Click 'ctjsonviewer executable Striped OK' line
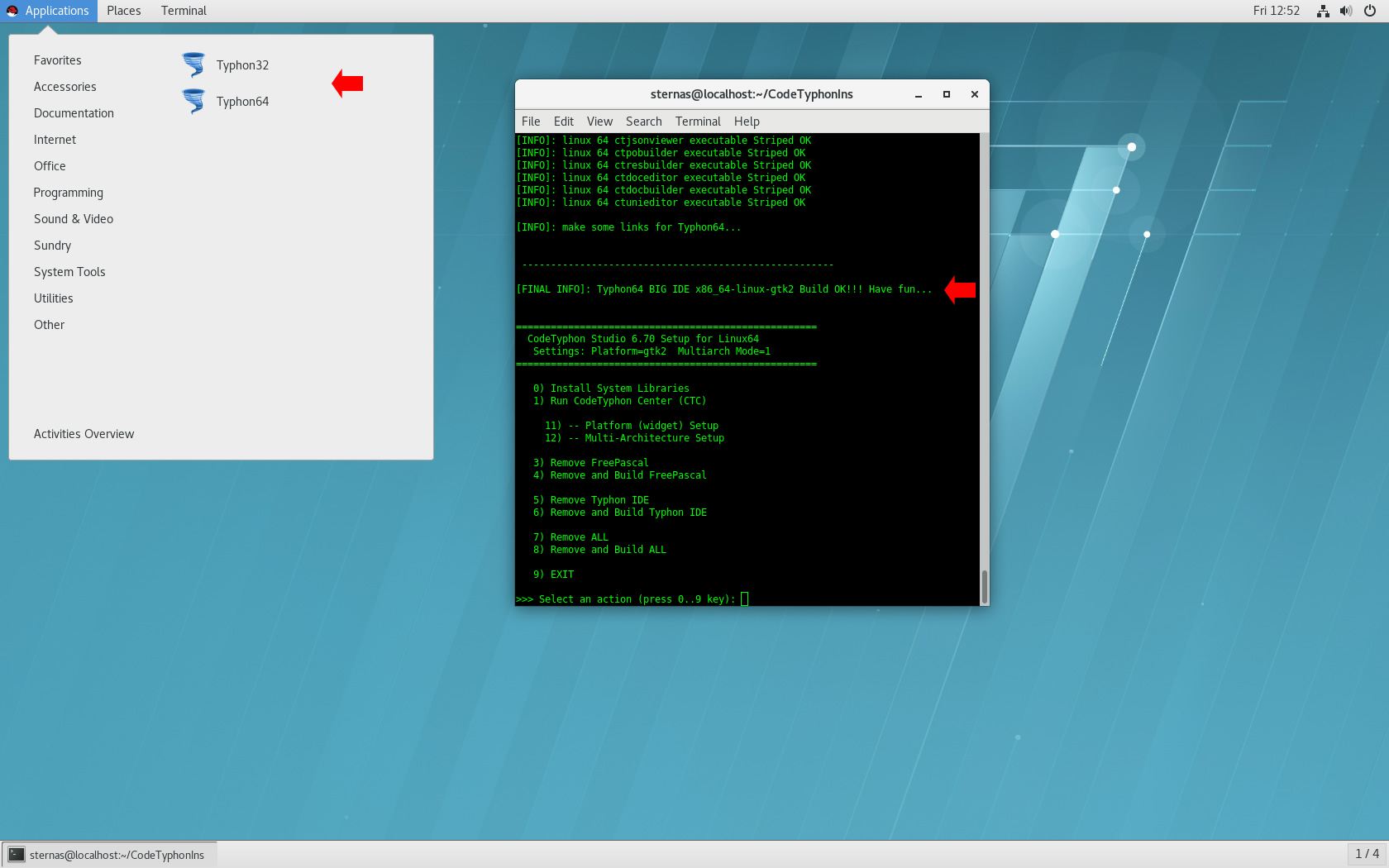Viewport: 1389px width, 868px height. 663,141
